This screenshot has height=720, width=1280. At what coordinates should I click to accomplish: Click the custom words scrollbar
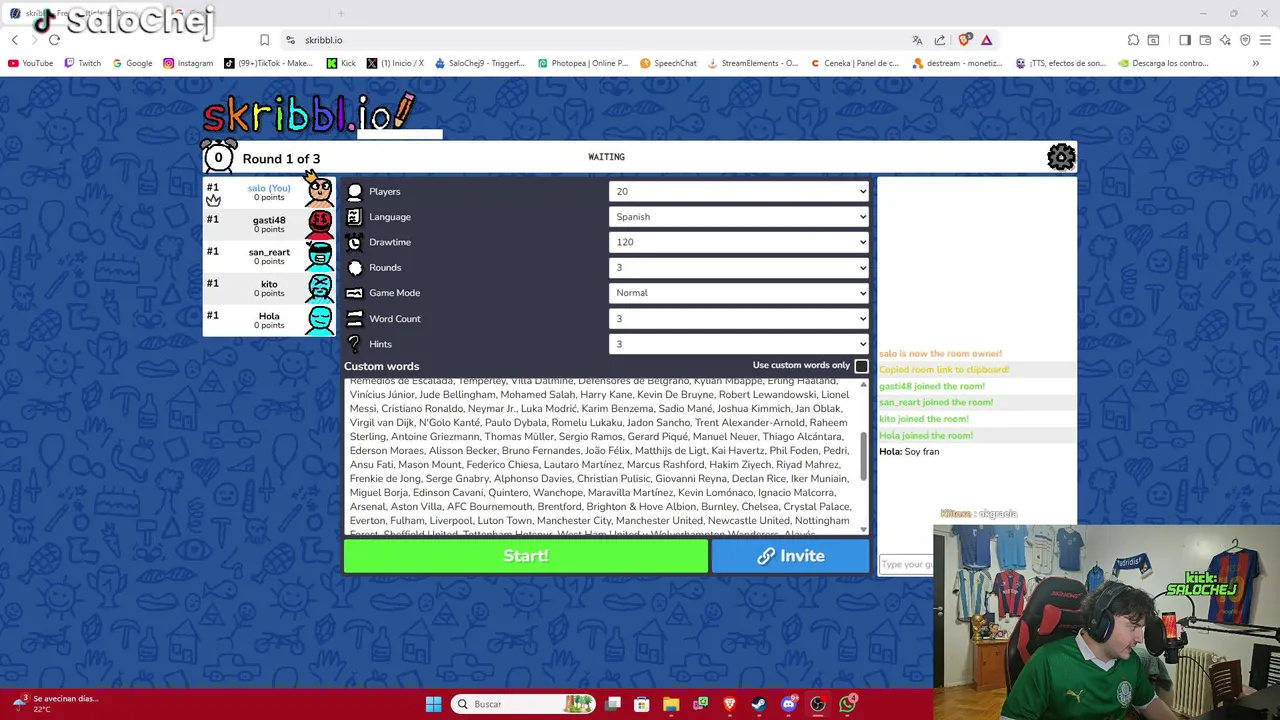[x=864, y=456]
